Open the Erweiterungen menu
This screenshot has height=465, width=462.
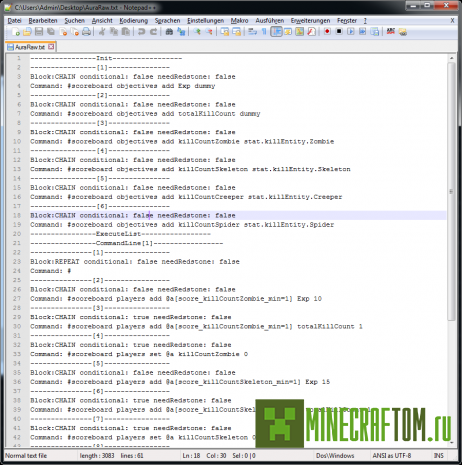tap(310, 21)
